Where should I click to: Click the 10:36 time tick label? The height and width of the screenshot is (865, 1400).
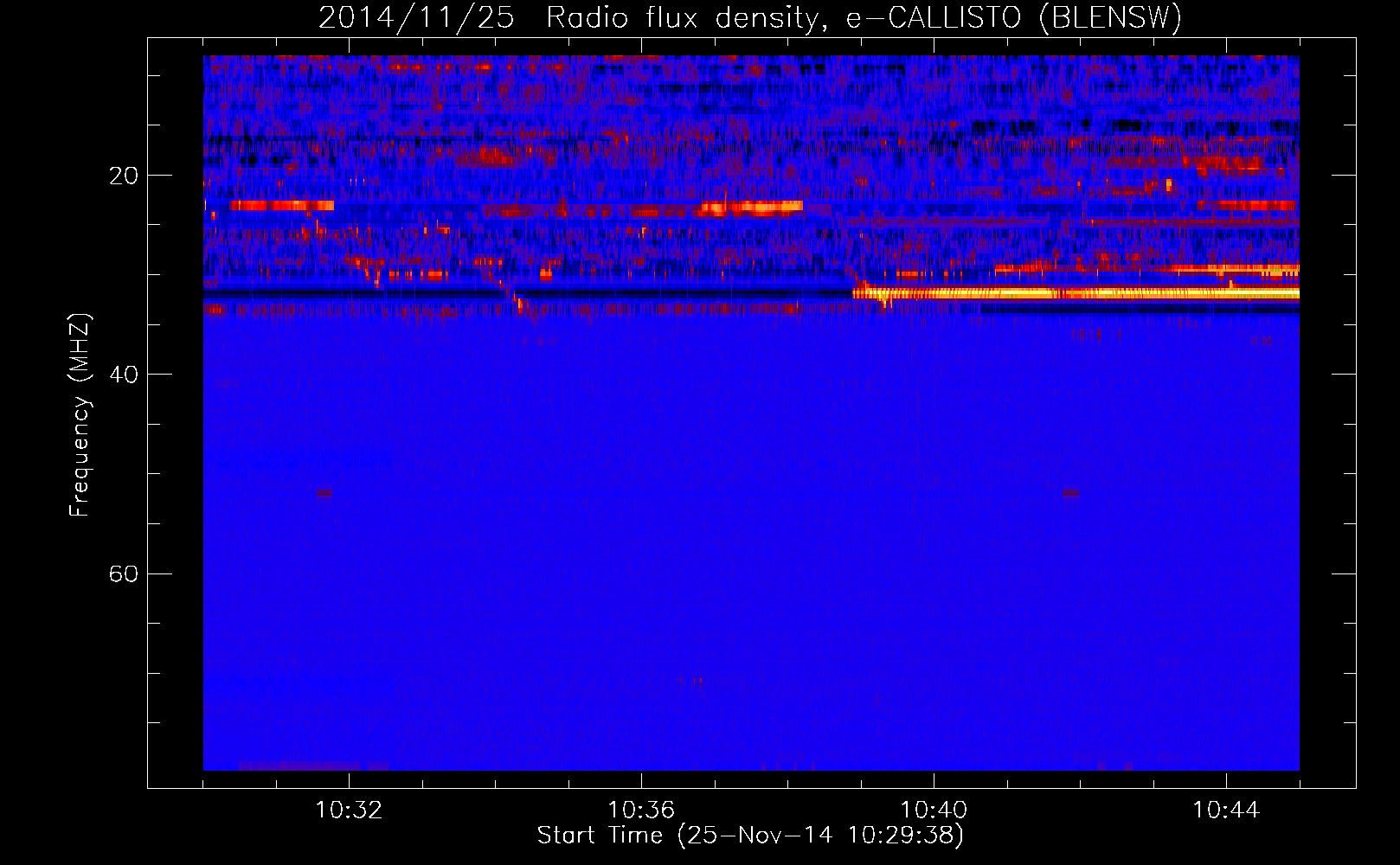pyautogui.click(x=641, y=811)
